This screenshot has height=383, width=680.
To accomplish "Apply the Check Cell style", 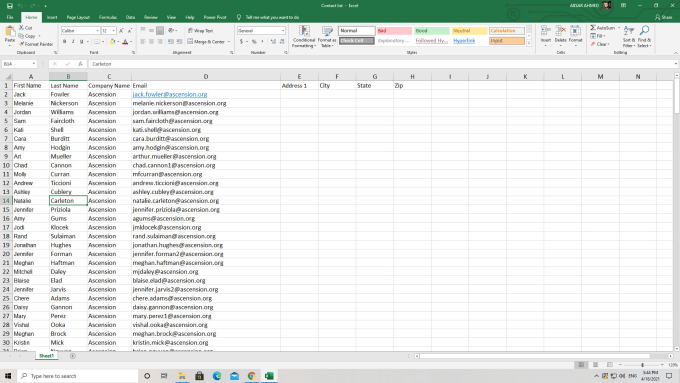I will [356, 41].
